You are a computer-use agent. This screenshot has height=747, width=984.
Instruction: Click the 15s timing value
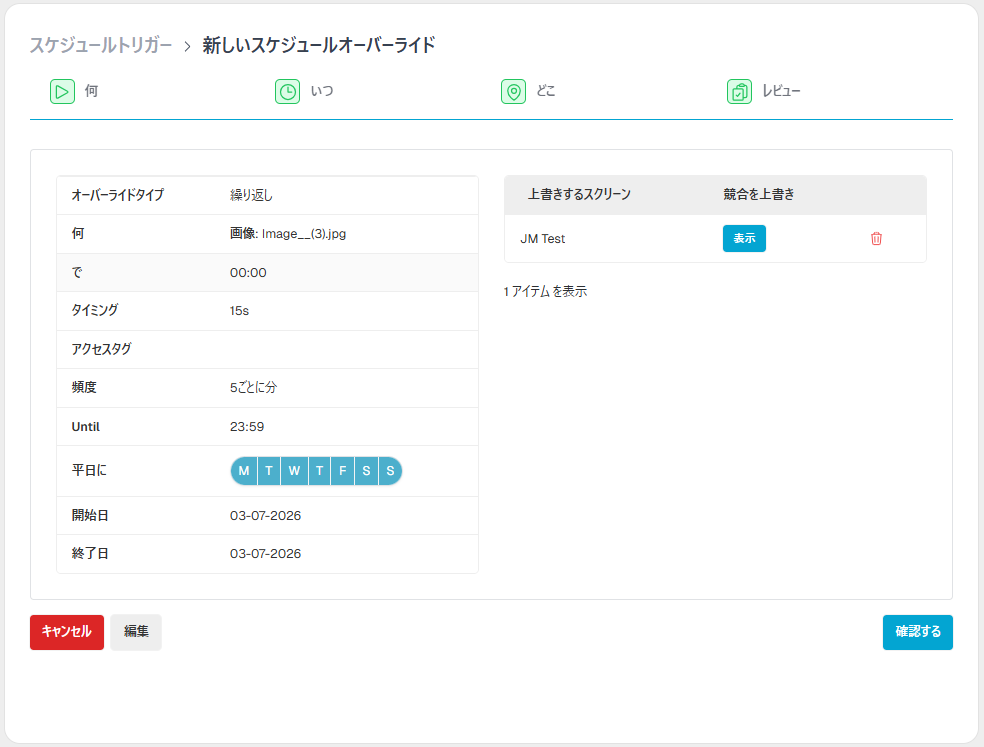tap(239, 311)
